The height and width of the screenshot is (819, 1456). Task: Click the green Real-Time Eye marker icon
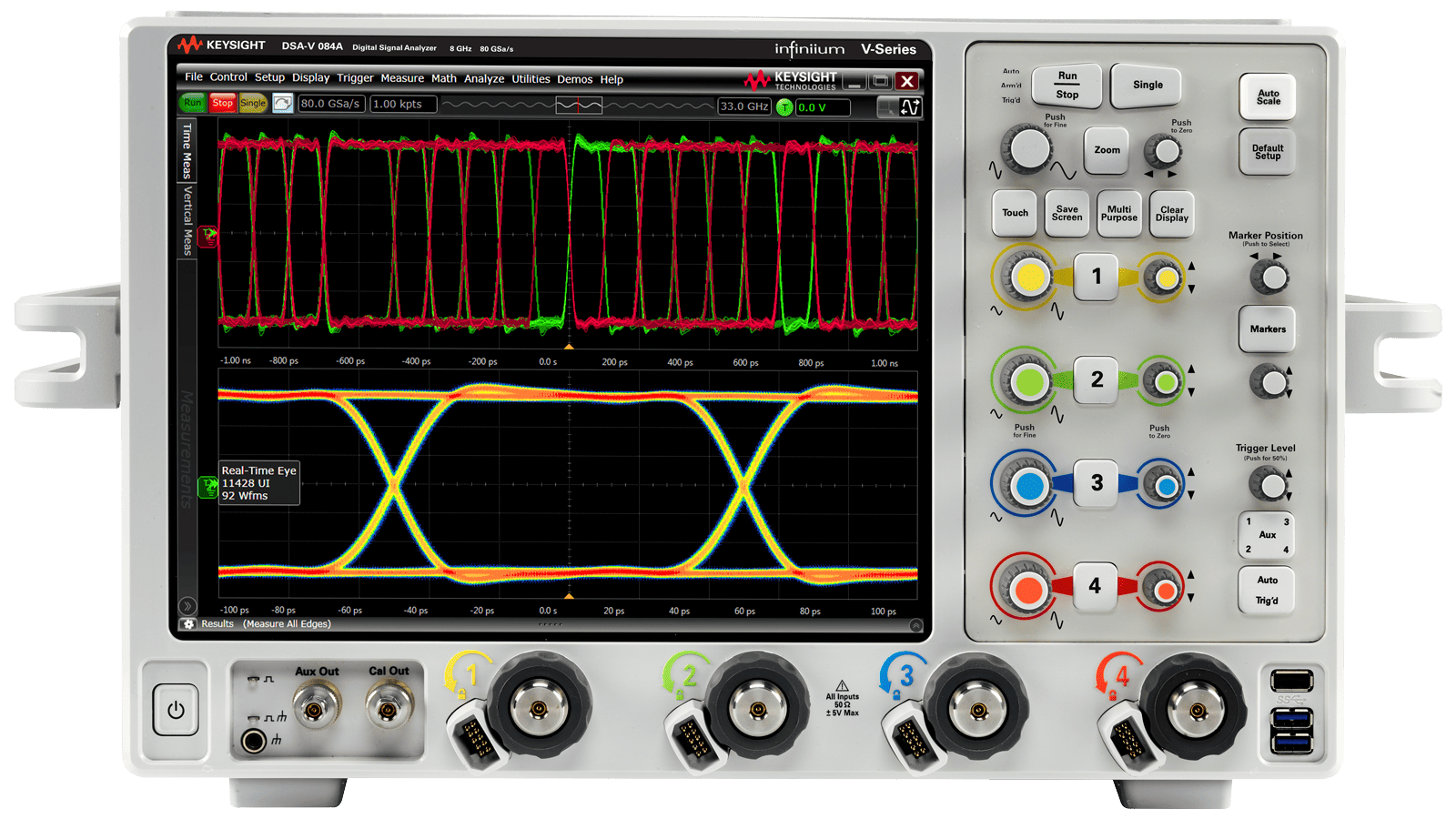pos(208,486)
